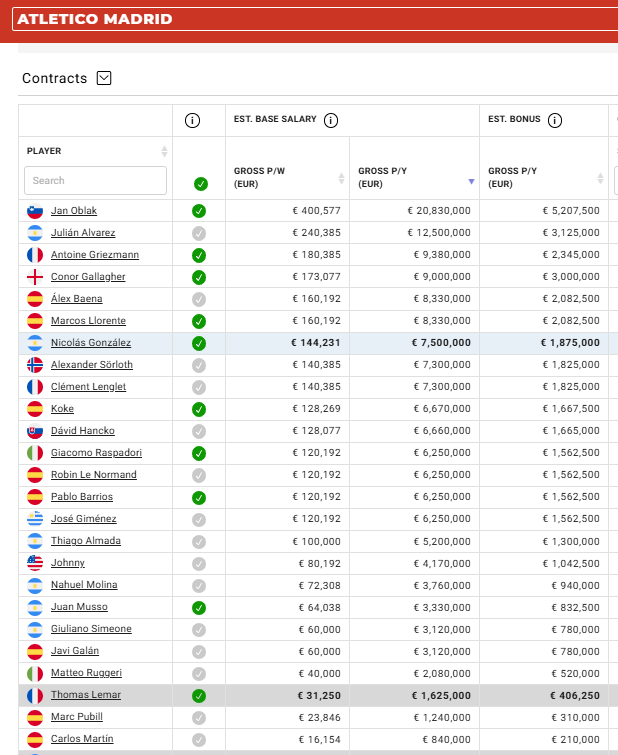Click Juan Musso's green verified checkmark
The image size is (618, 755).
tap(199, 608)
